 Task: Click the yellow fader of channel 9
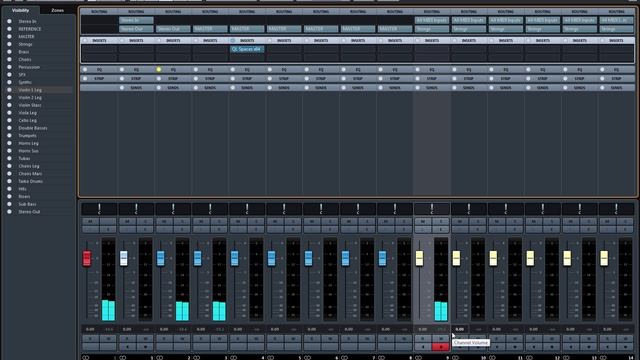click(419, 258)
